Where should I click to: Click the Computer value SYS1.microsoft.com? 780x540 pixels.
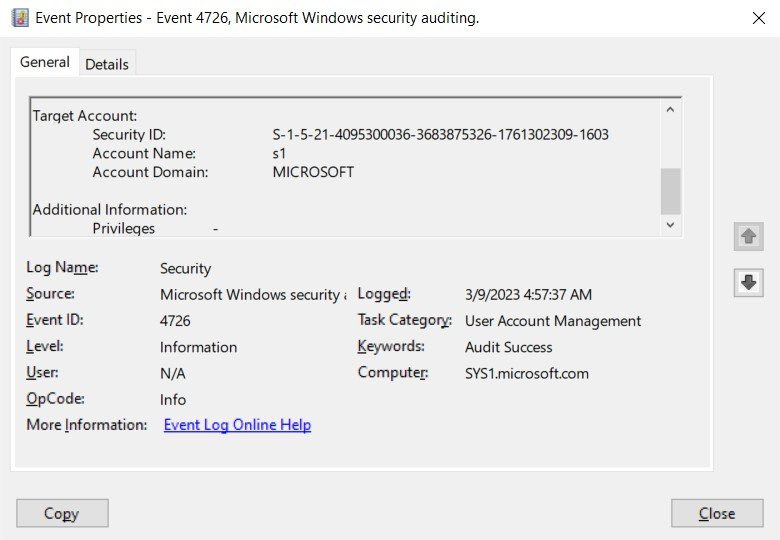click(527, 373)
